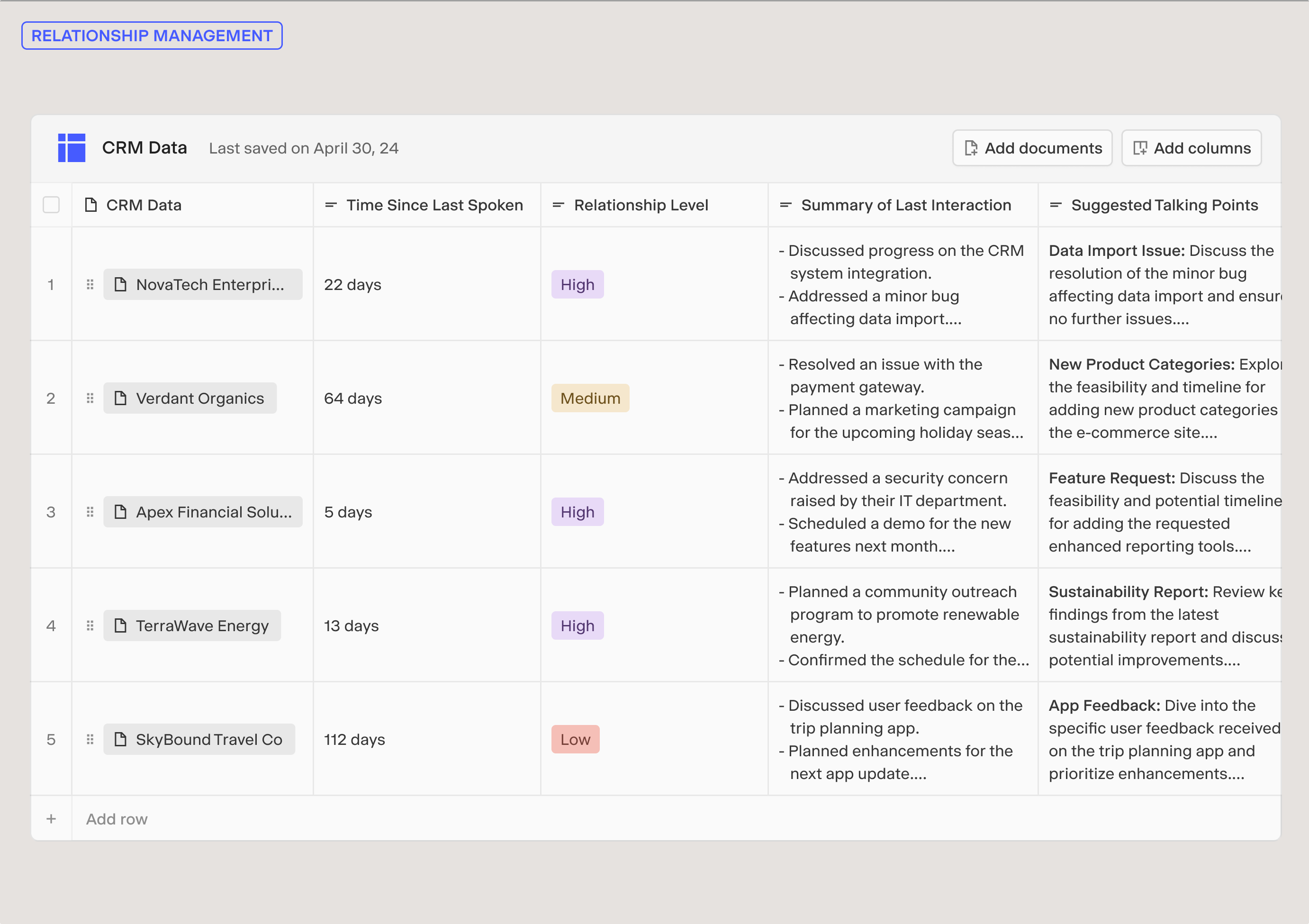
Task: Click drag handle for SkyBound Travel row
Action: 90,739
